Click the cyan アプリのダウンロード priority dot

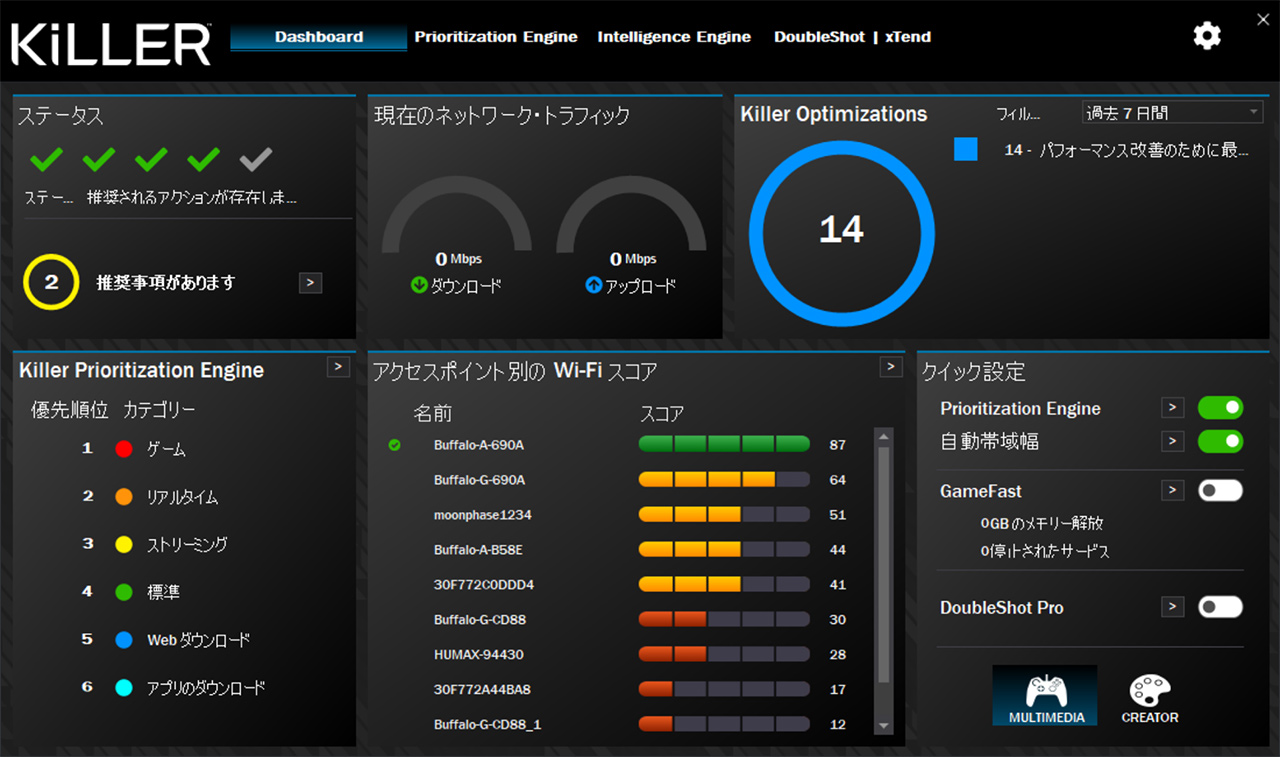tap(124, 688)
